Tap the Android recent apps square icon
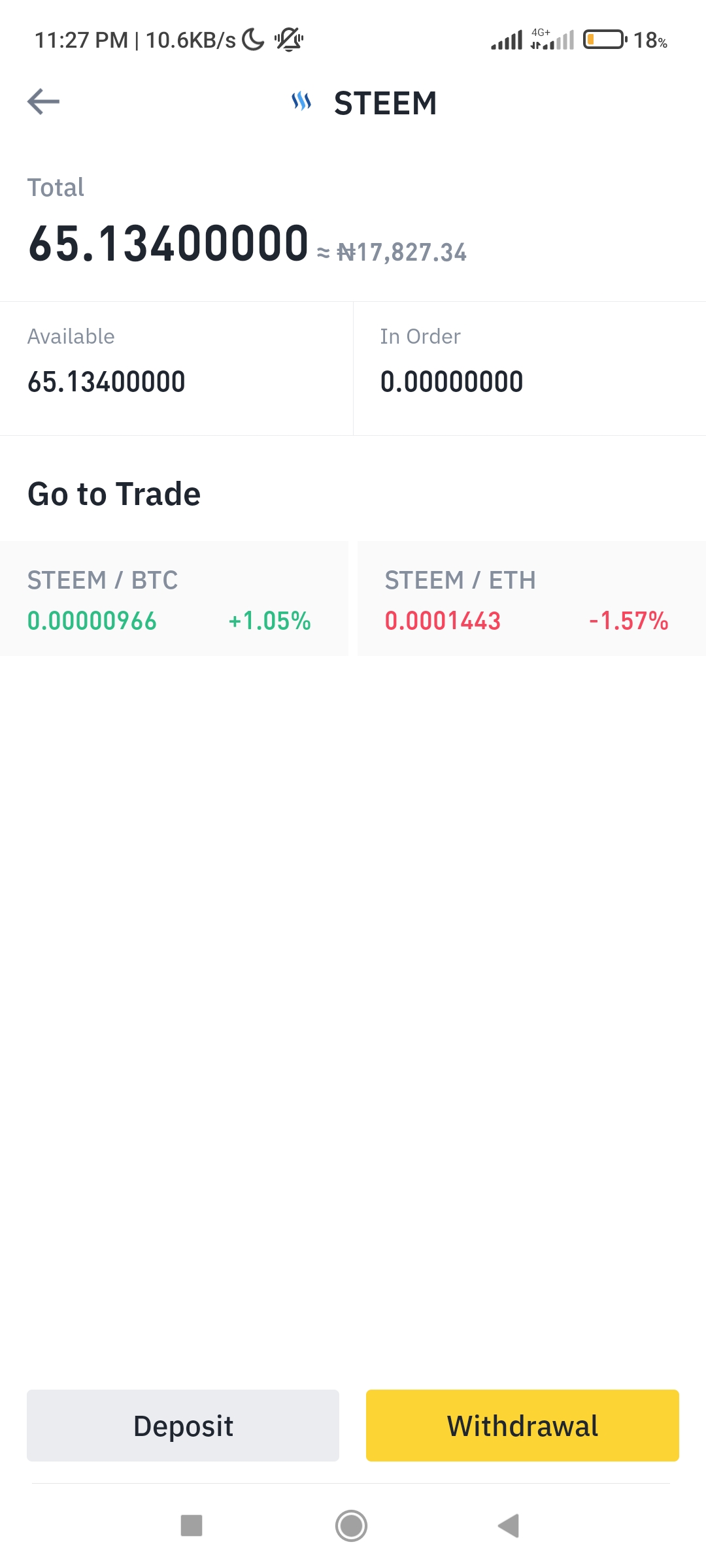Viewport: 706px width, 1568px height. pyautogui.click(x=192, y=1526)
